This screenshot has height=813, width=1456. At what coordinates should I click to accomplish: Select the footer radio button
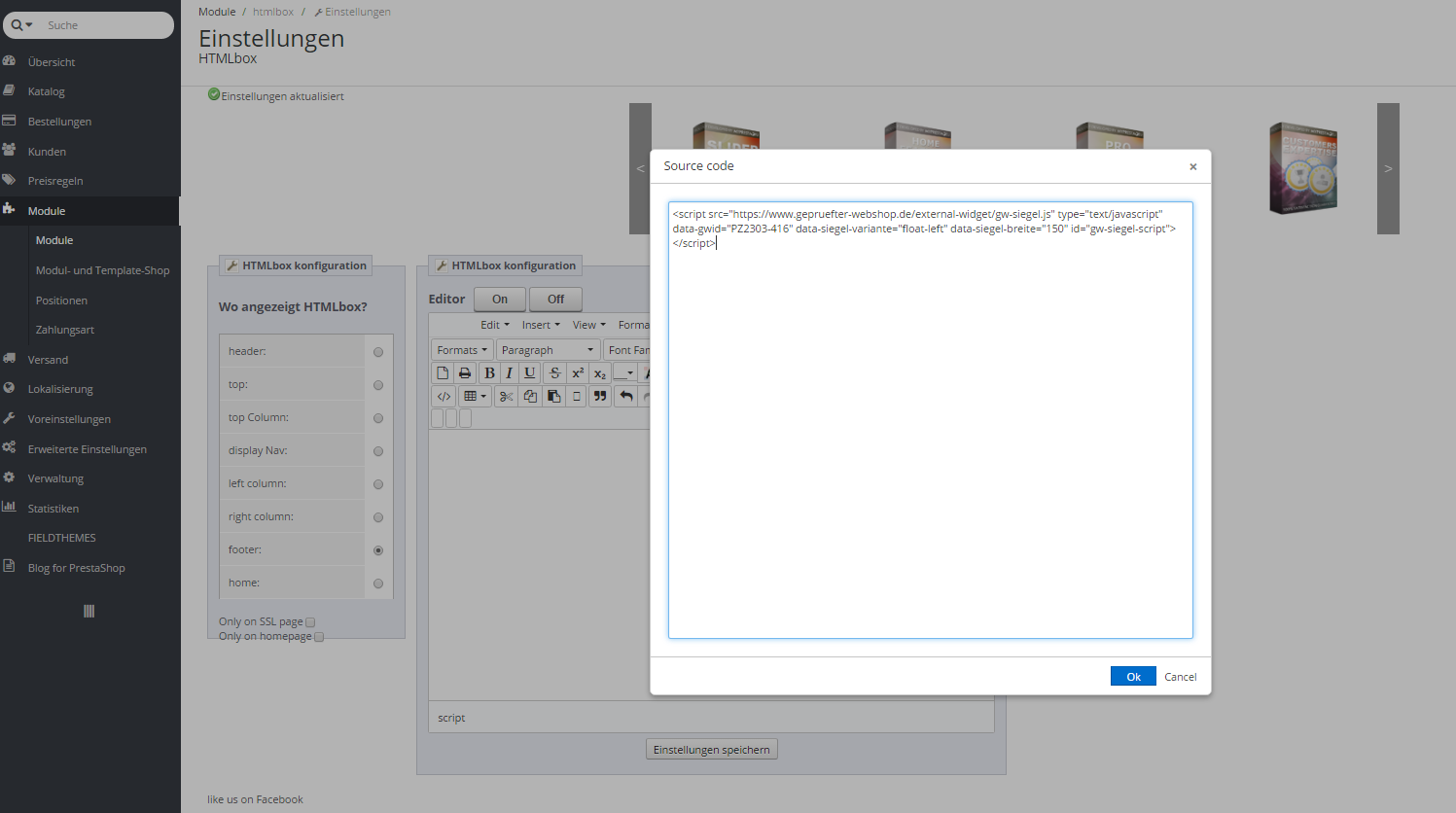coord(378,550)
